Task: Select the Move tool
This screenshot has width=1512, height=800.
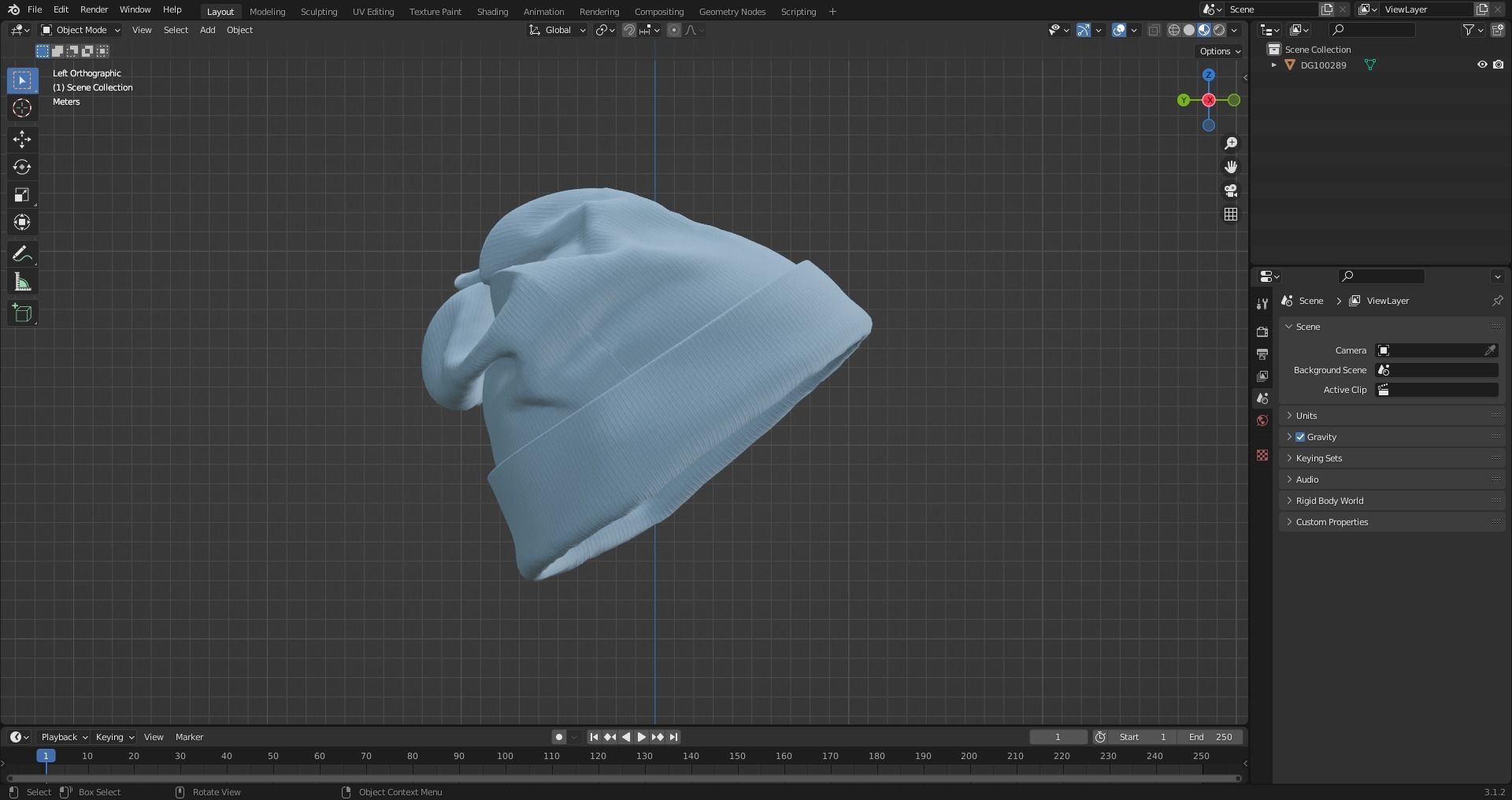Action: pyautogui.click(x=22, y=139)
